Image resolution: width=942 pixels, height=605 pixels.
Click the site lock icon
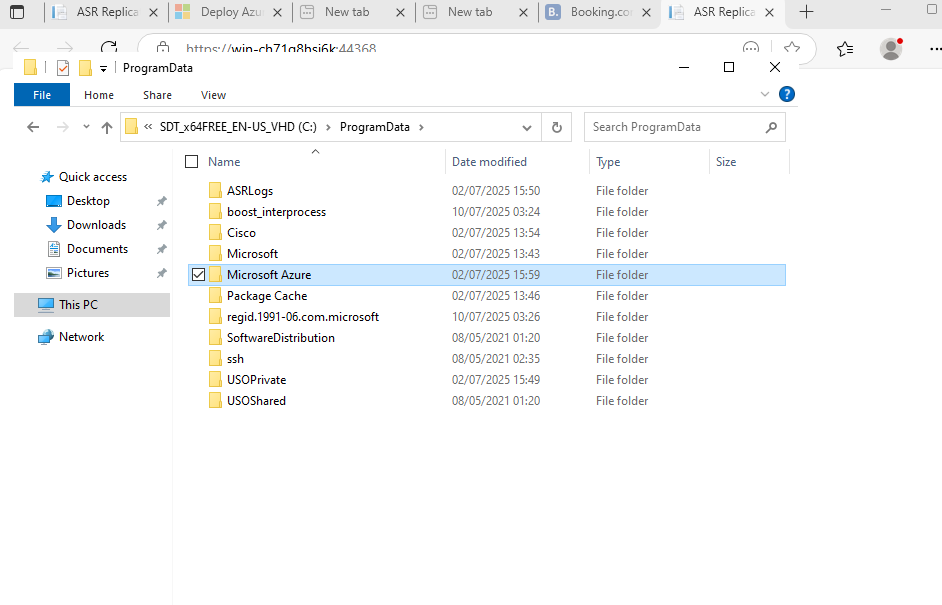(x=163, y=48)
